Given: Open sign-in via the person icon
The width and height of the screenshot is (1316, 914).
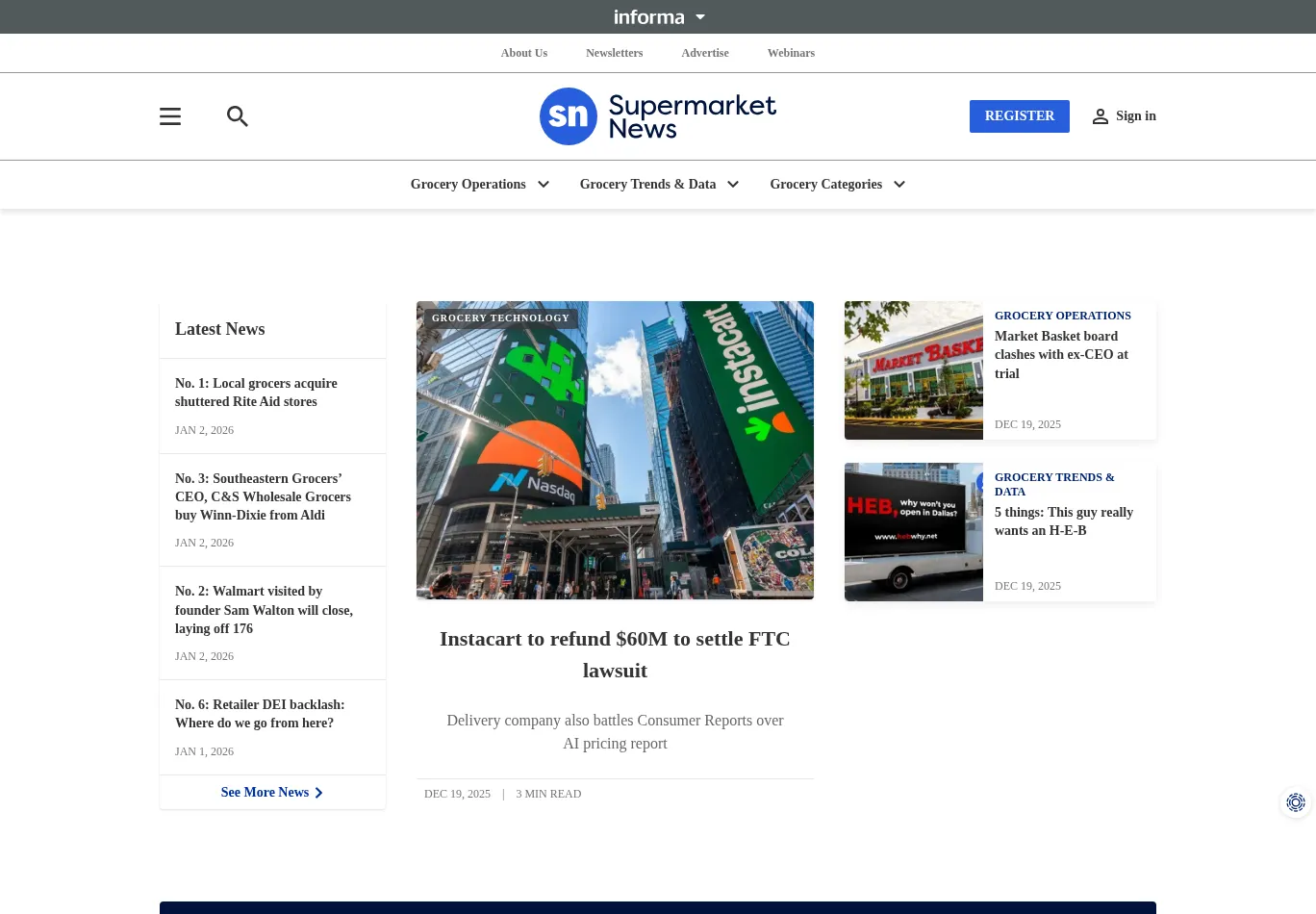Looking at the screenshot, I should click(x=1101, y=116).
